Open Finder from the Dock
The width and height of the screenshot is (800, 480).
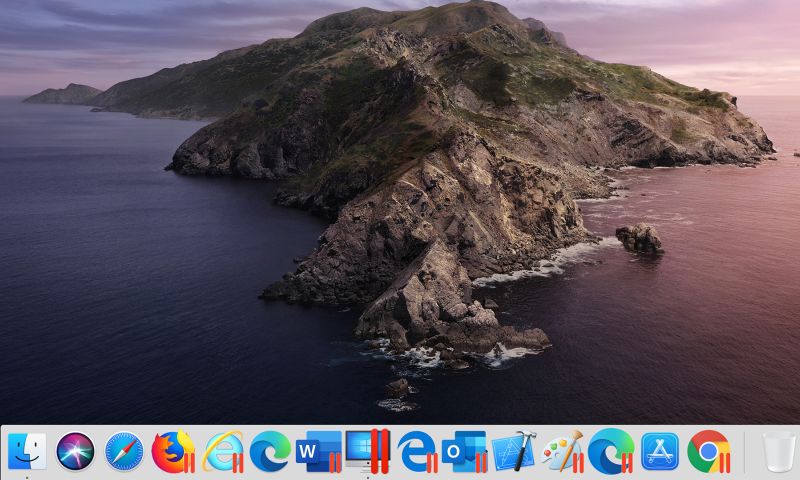coord(27,451)
